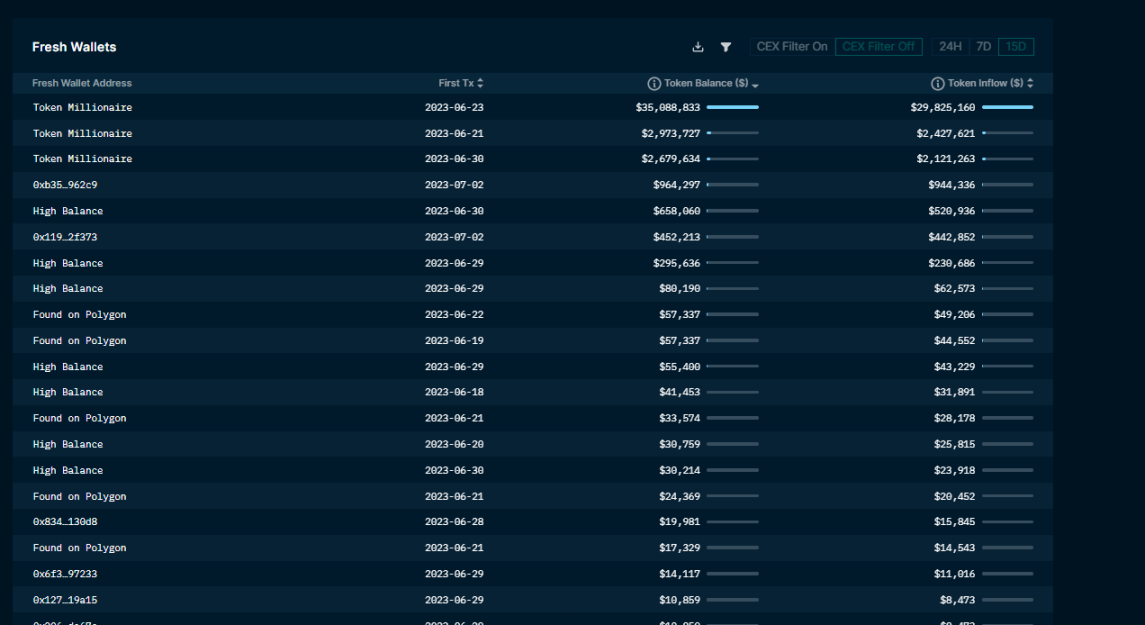
Task: Click the $29,825,160 token inflow bar
Action: tap(1008, 107)
